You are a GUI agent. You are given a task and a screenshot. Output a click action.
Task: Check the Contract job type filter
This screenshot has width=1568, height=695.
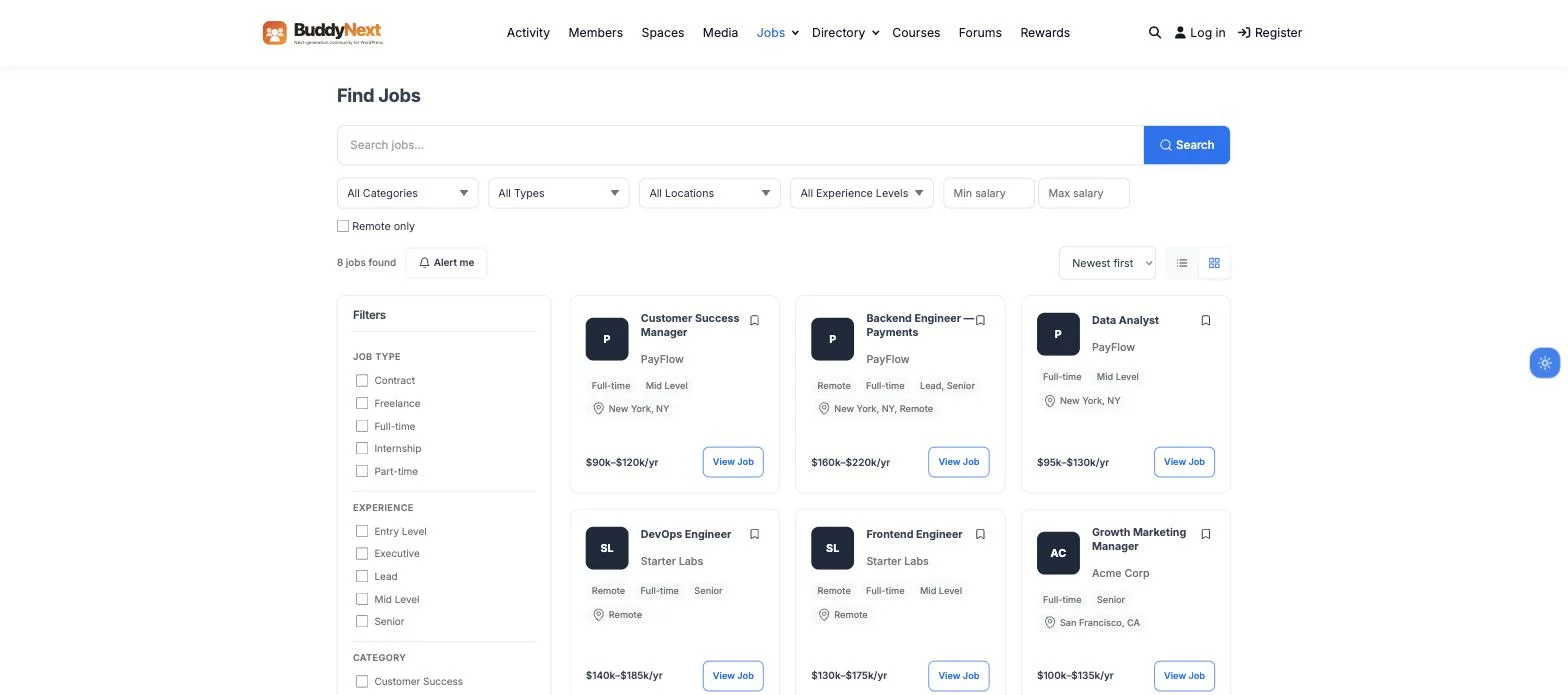[x=362, y=380]
